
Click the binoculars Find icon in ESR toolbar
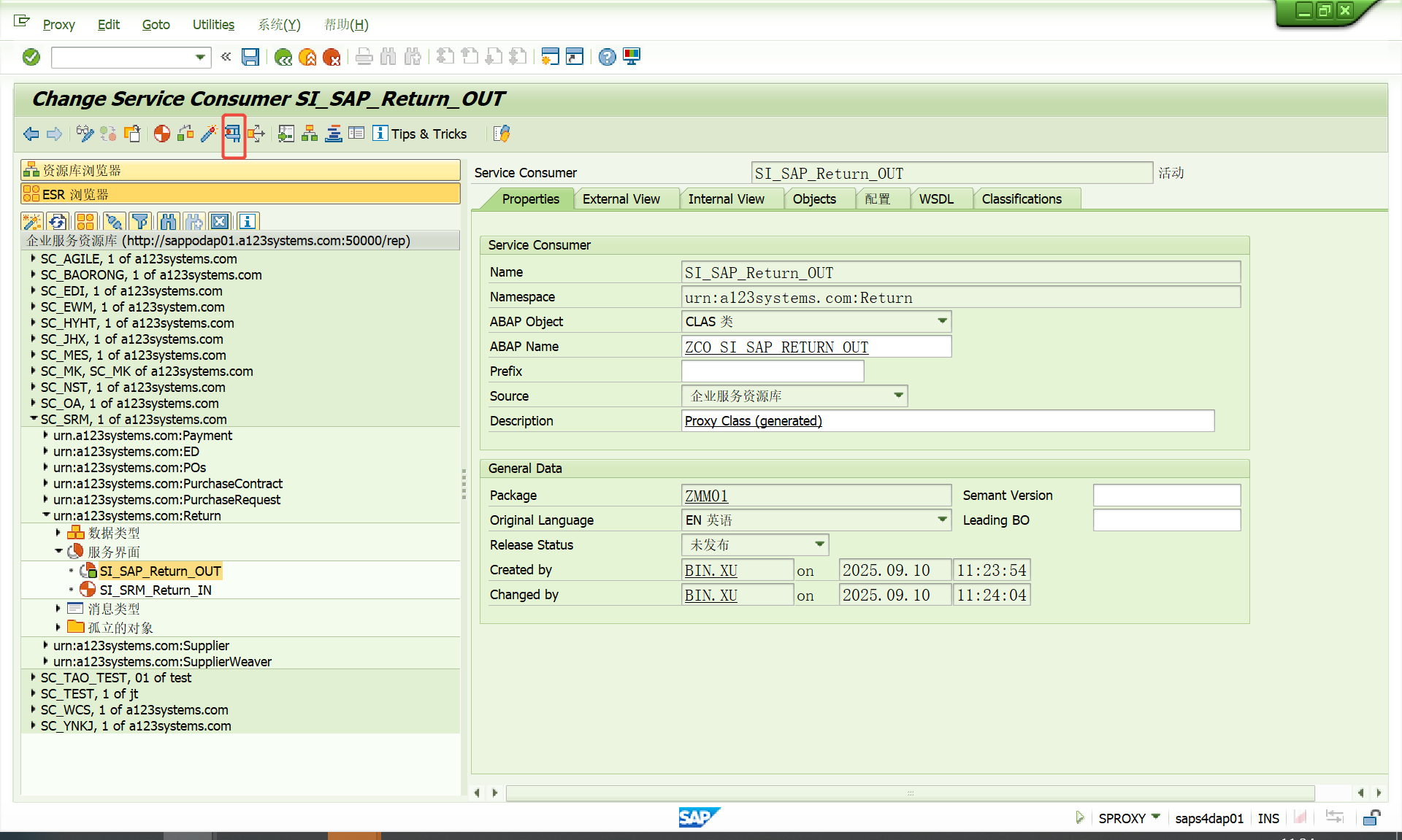169,222
